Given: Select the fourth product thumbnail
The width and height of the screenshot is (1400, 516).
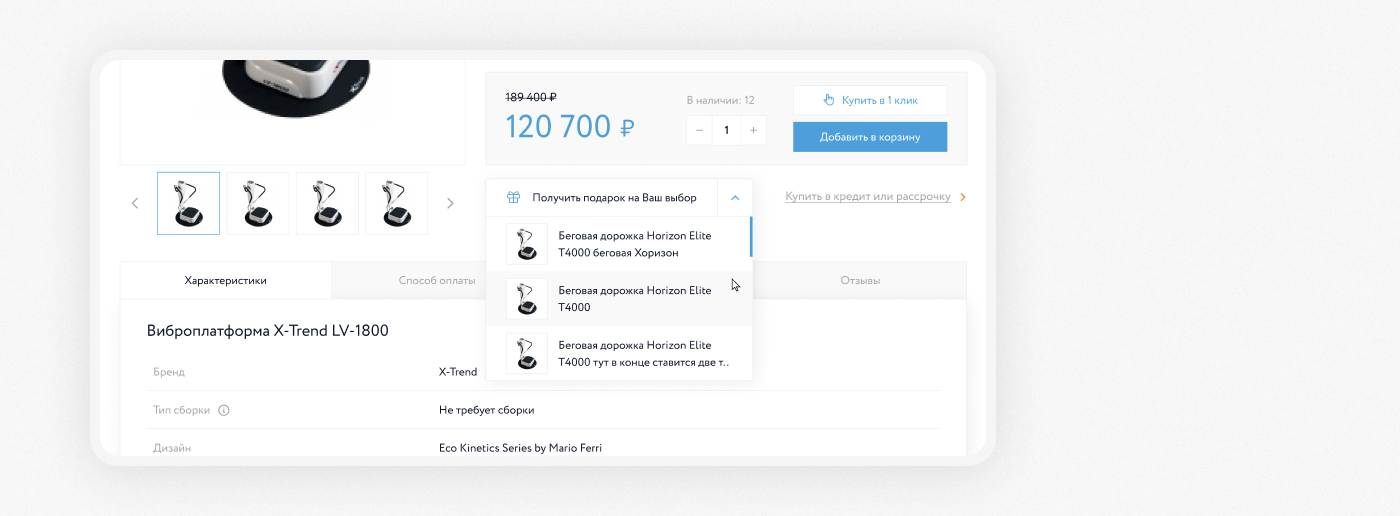Looking at the screenshot, I should [396, 203].
